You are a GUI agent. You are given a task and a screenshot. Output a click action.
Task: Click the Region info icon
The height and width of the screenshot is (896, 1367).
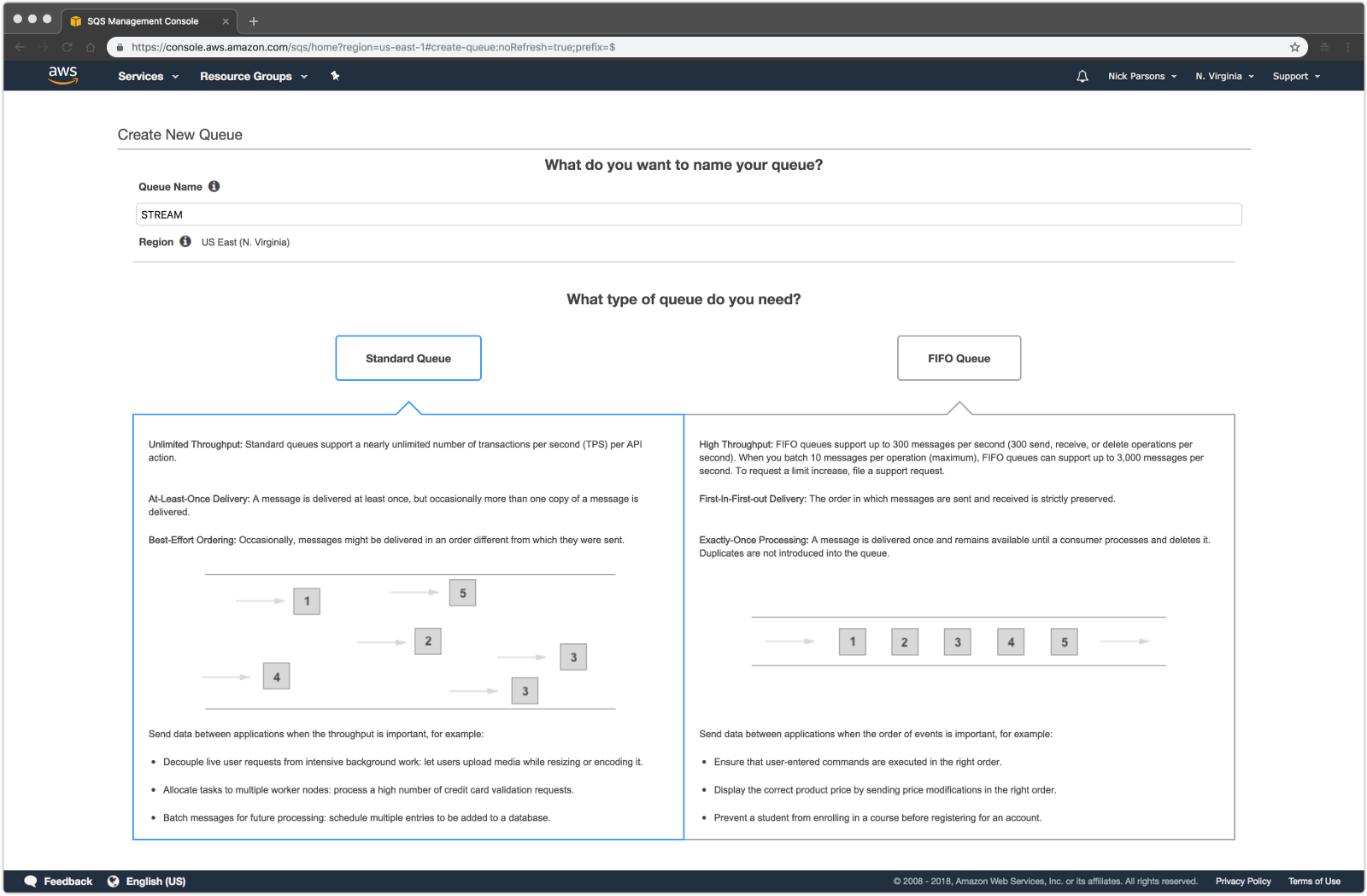185,242
